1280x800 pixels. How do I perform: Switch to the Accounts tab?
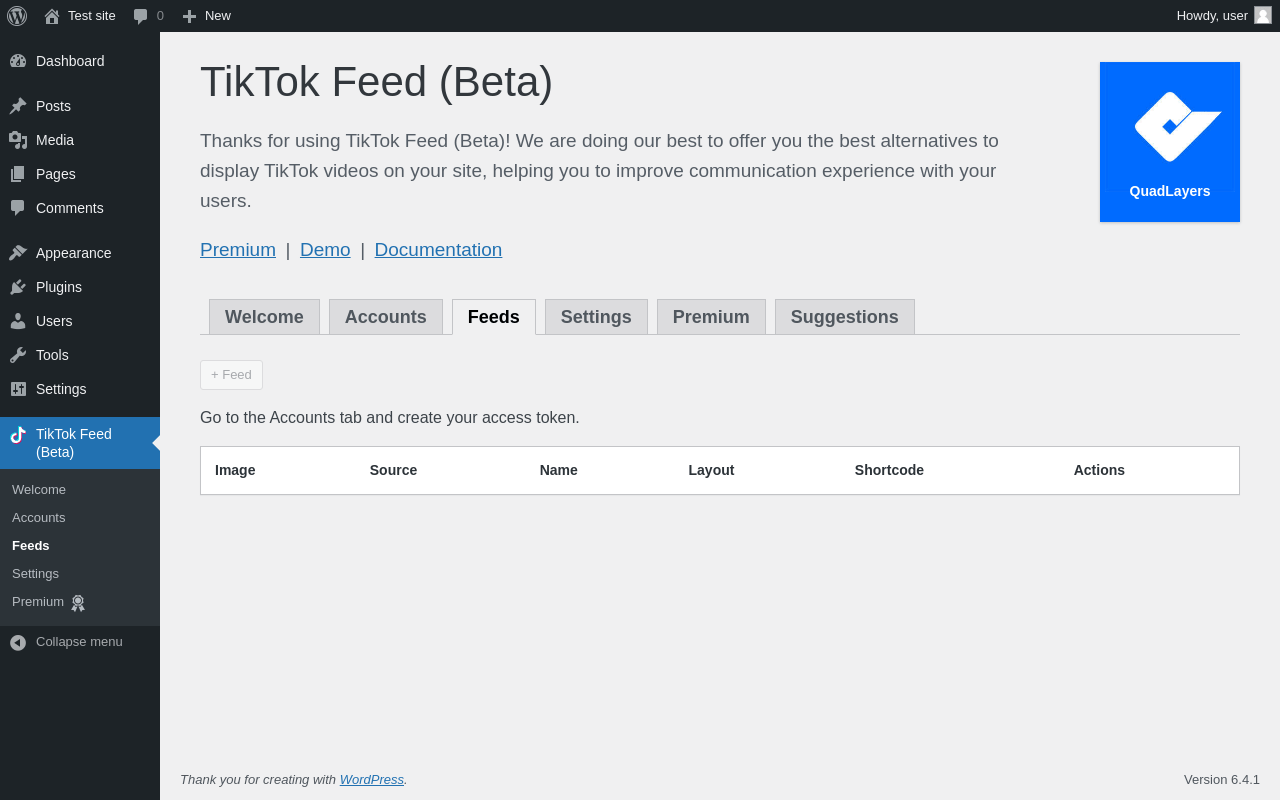tap(386, 317)
